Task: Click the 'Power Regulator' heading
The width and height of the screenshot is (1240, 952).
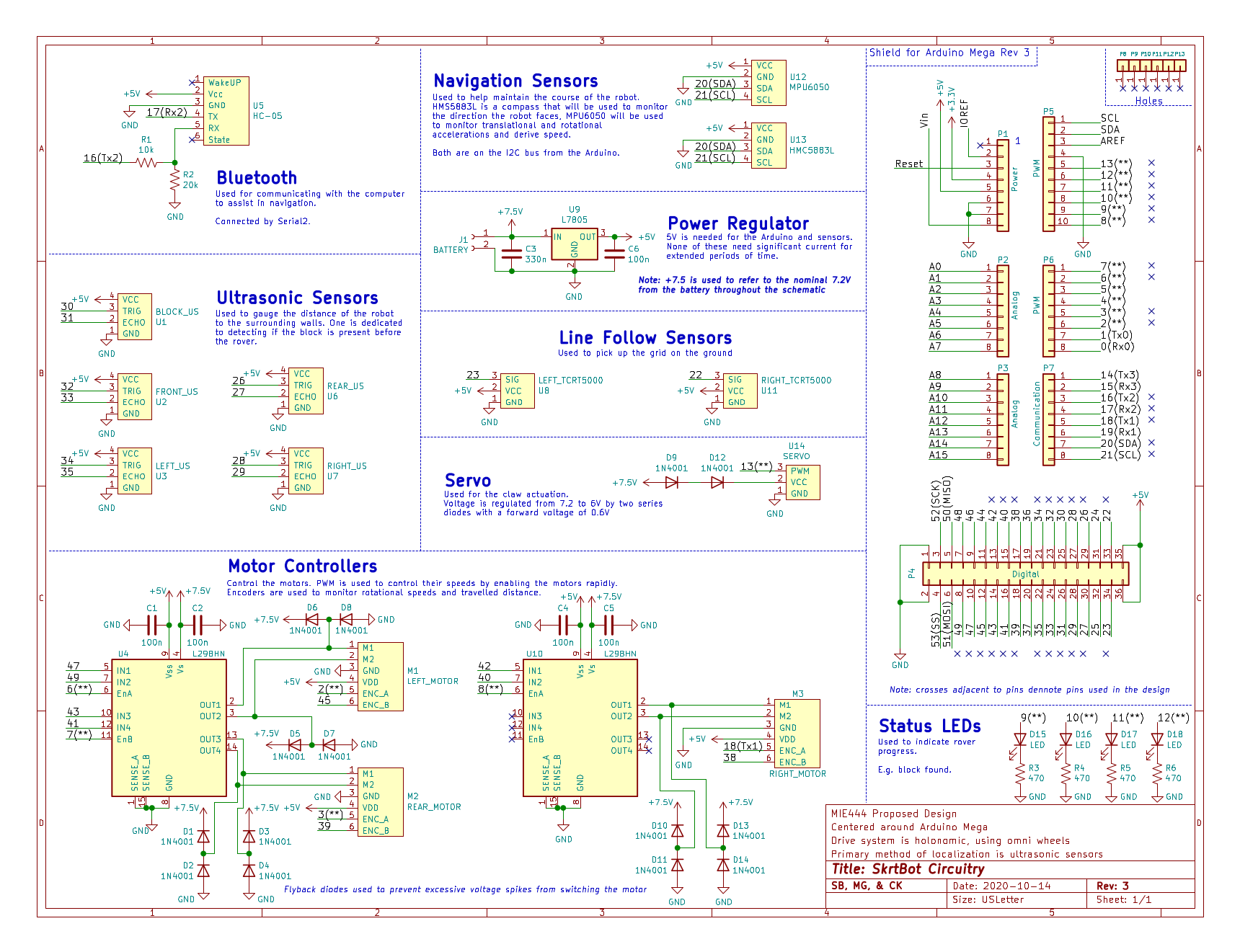Action: click(738, 224)
